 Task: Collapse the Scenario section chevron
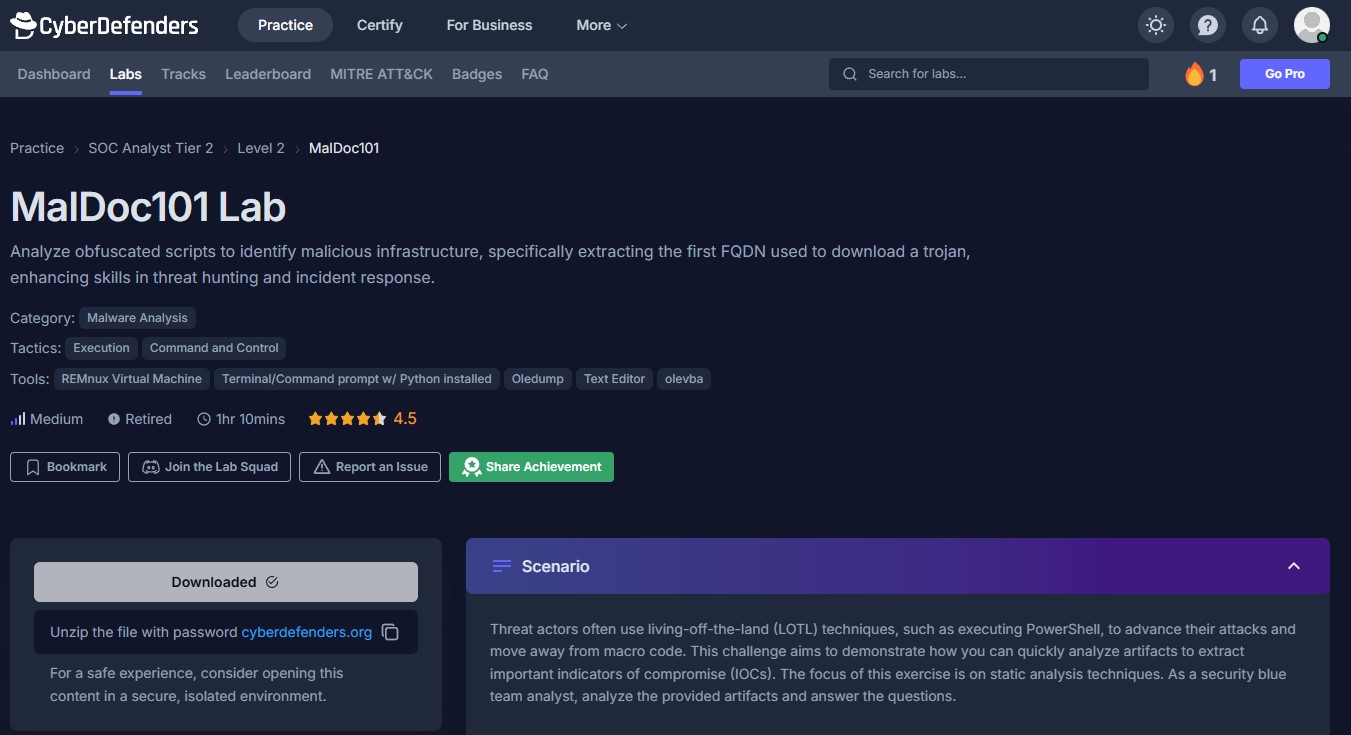coord(1294,566)
